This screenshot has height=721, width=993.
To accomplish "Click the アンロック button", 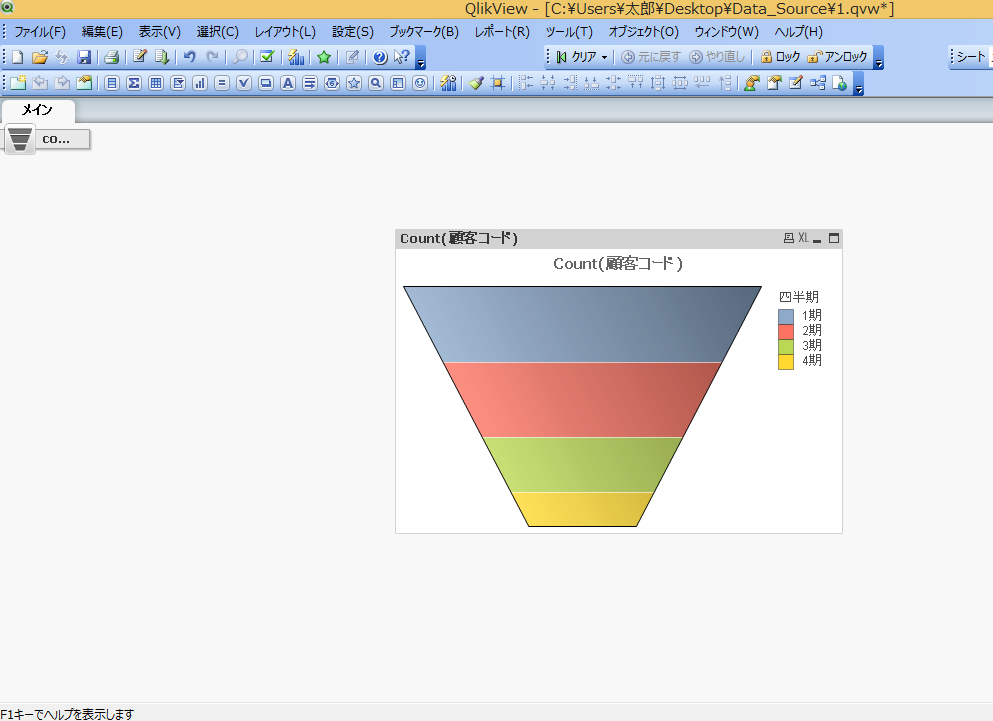I will coord(837,57).
